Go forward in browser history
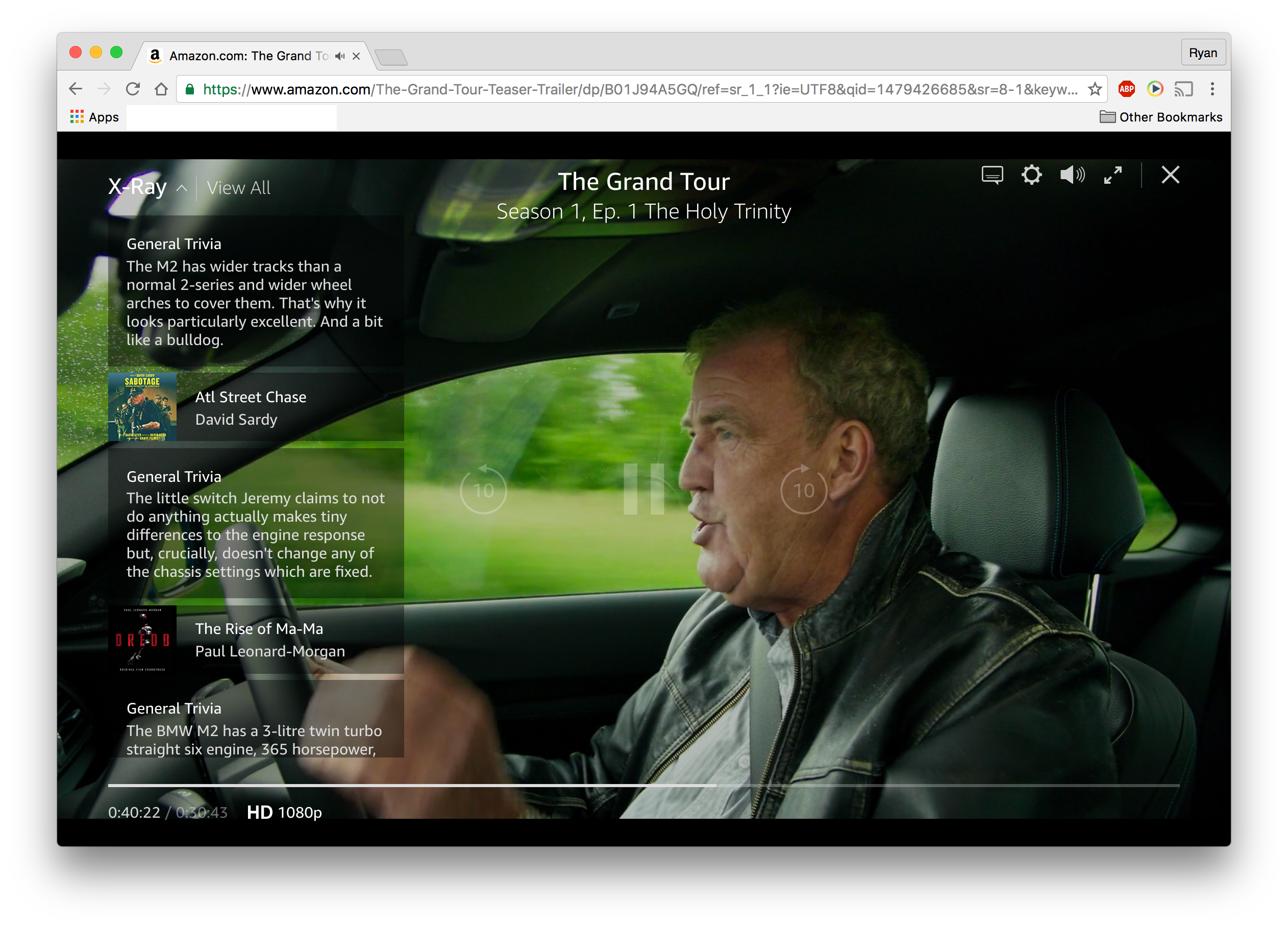1288x928 pixels. click(x=104, y=89)
